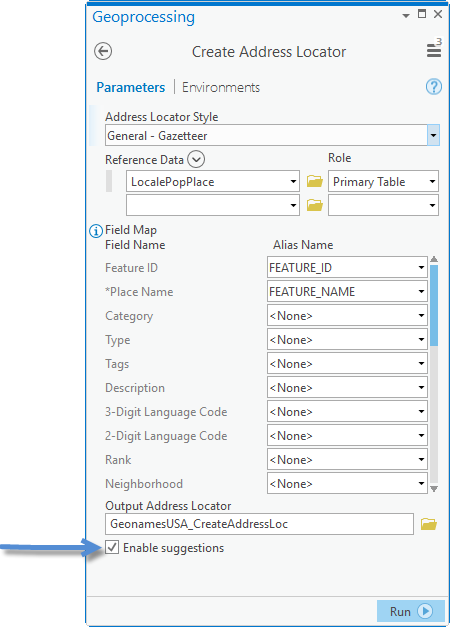The height and width of the screenshot is (627, 450).
Task: Open the geoprocessing menu hamburger icon
Action: (x=434, y=50)
